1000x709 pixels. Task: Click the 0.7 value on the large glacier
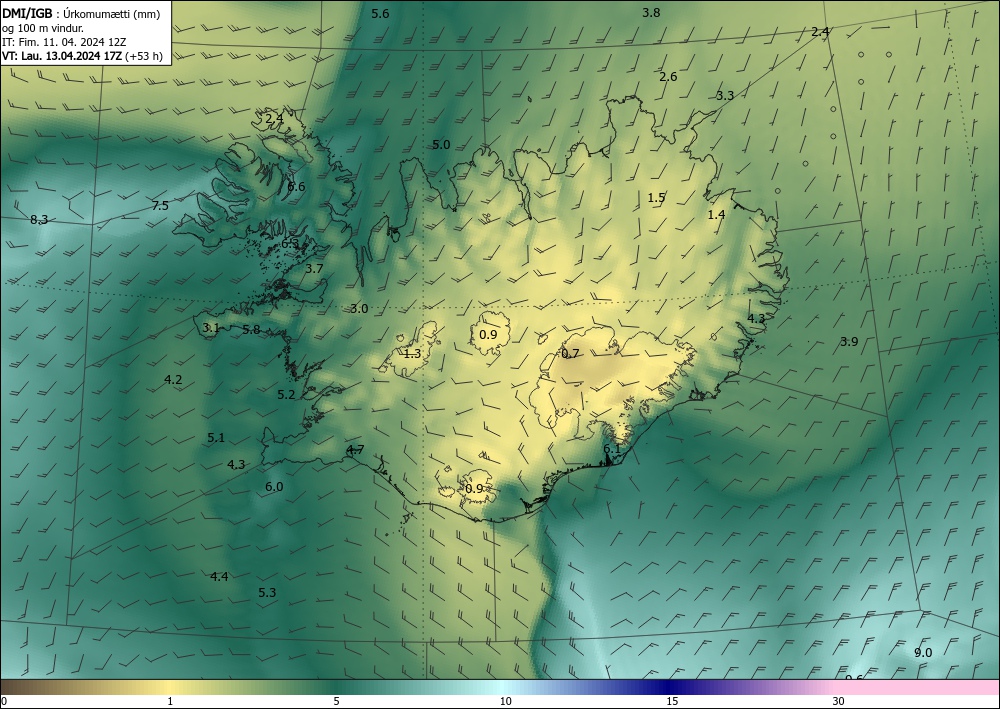point(570,353)
